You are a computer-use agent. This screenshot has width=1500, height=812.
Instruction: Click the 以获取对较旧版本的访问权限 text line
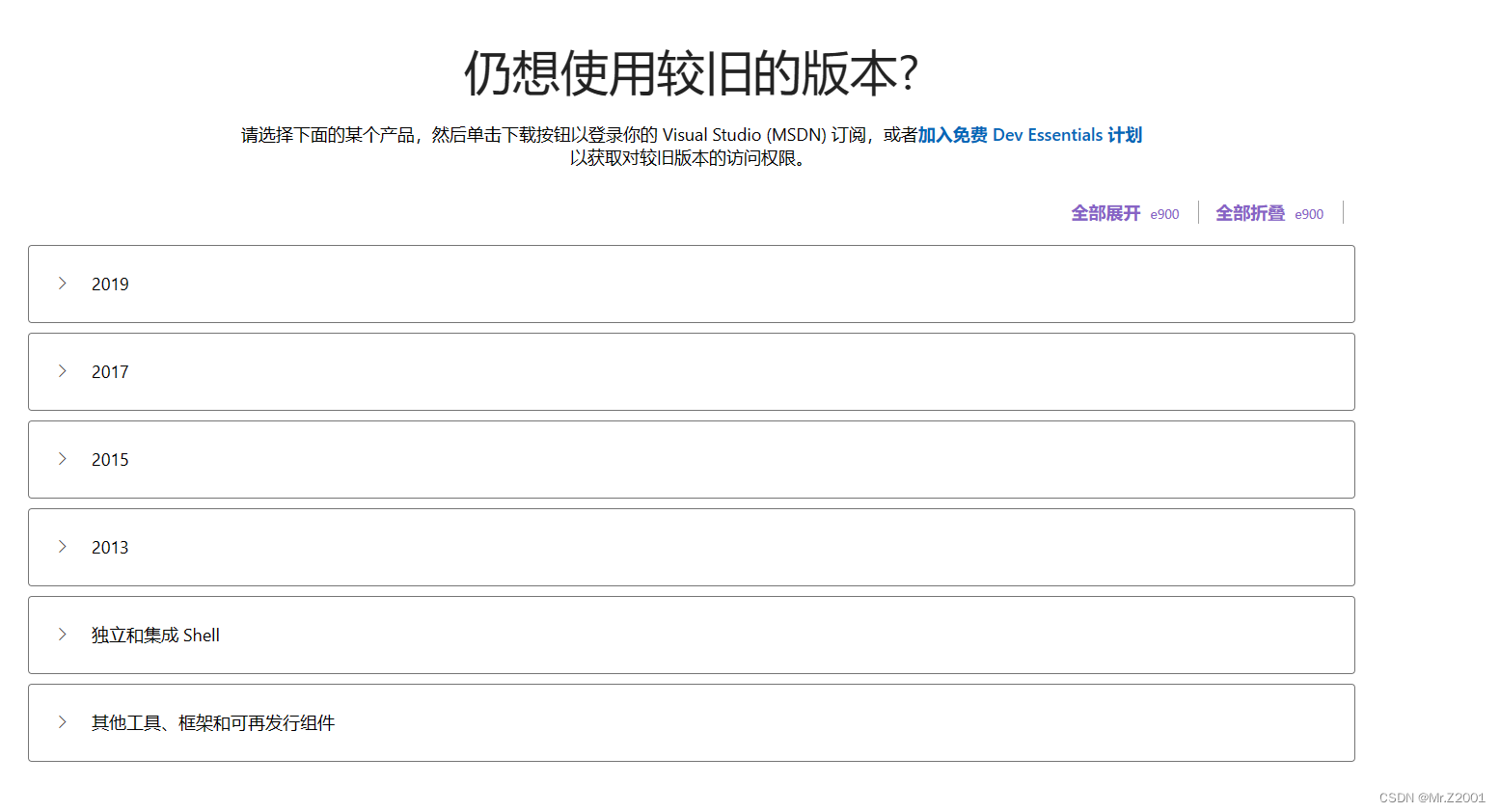point(689,158)
